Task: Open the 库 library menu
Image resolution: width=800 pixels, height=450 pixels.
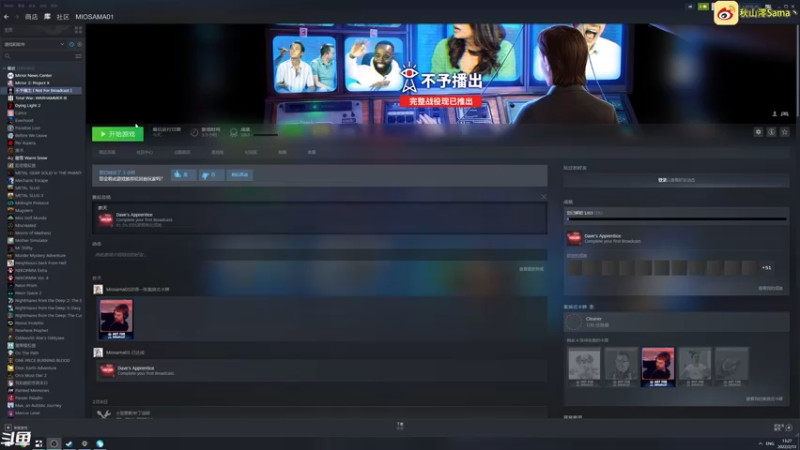Action: (47, 17)
